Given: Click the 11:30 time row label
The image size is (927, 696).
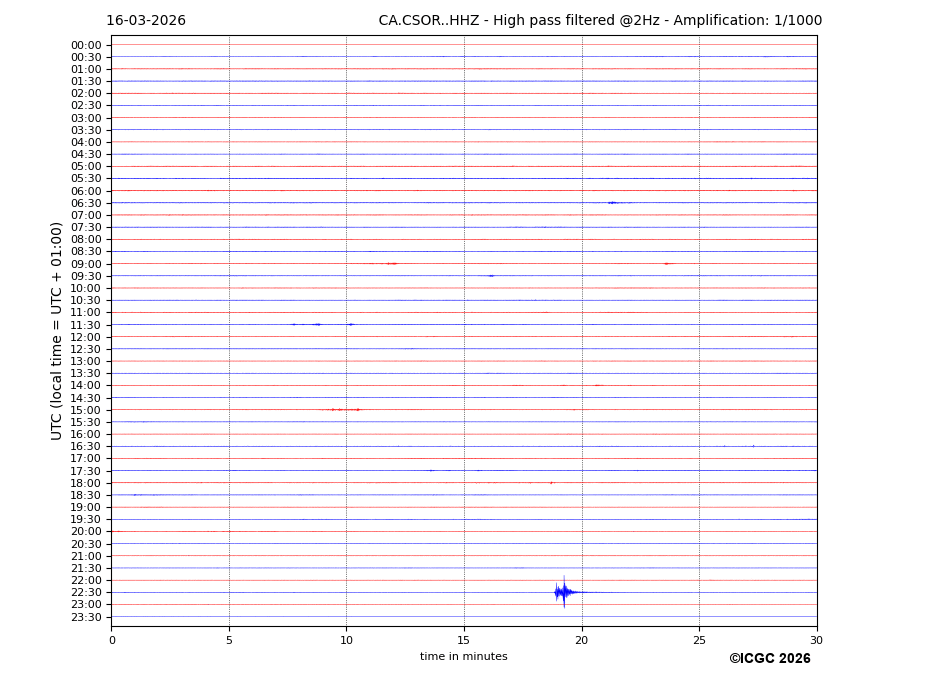Looking at the screenshot, I should click(x=86, y=325).
